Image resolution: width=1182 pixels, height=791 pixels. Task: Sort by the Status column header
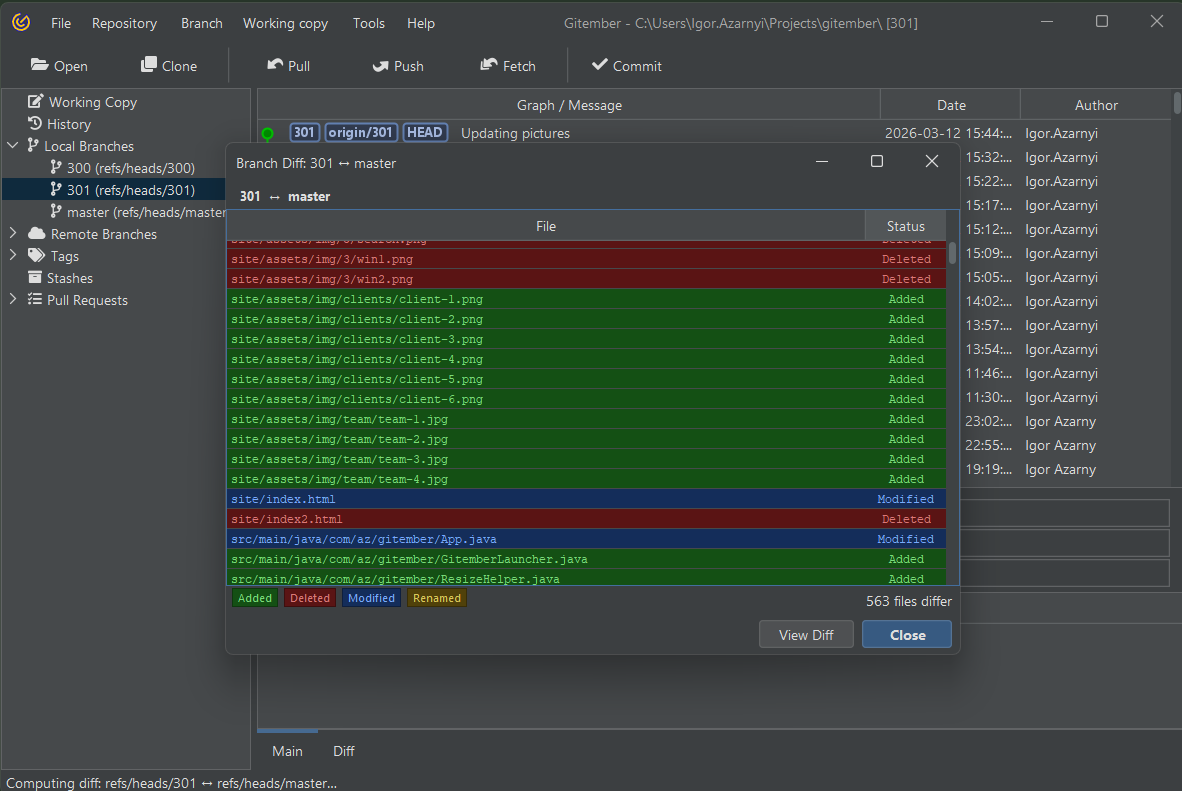pos(905,226)
